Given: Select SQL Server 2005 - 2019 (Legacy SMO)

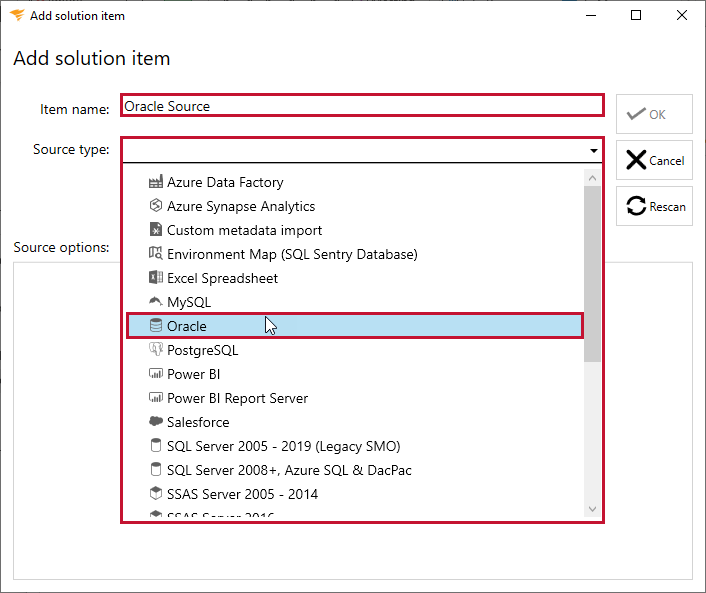Looking at the screenshot, I should pyautogui.click(x=355, y=446).
